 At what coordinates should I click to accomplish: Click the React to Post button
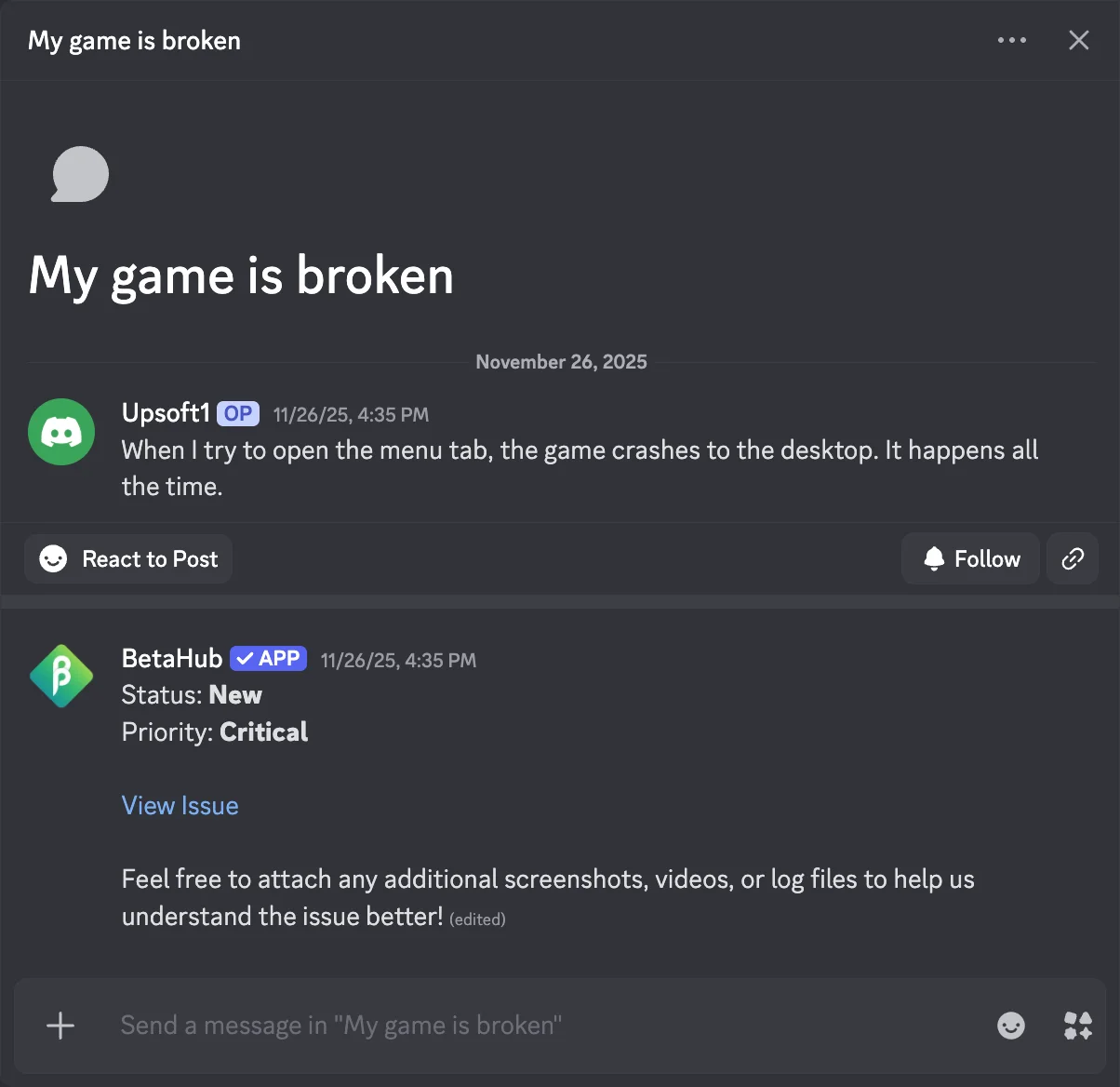(127, 558)
